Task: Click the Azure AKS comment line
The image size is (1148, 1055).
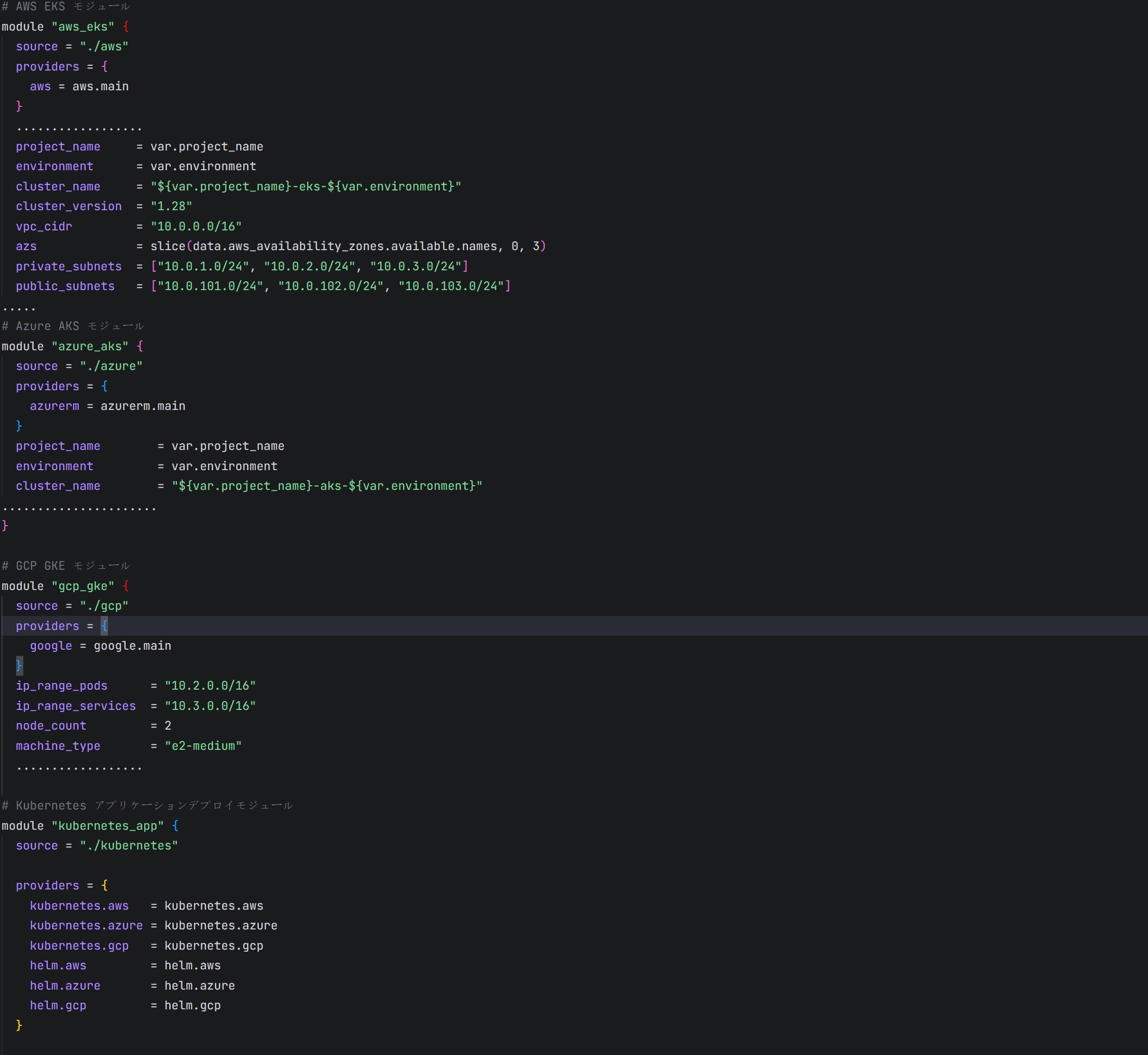Action: (x=73, y=326)
